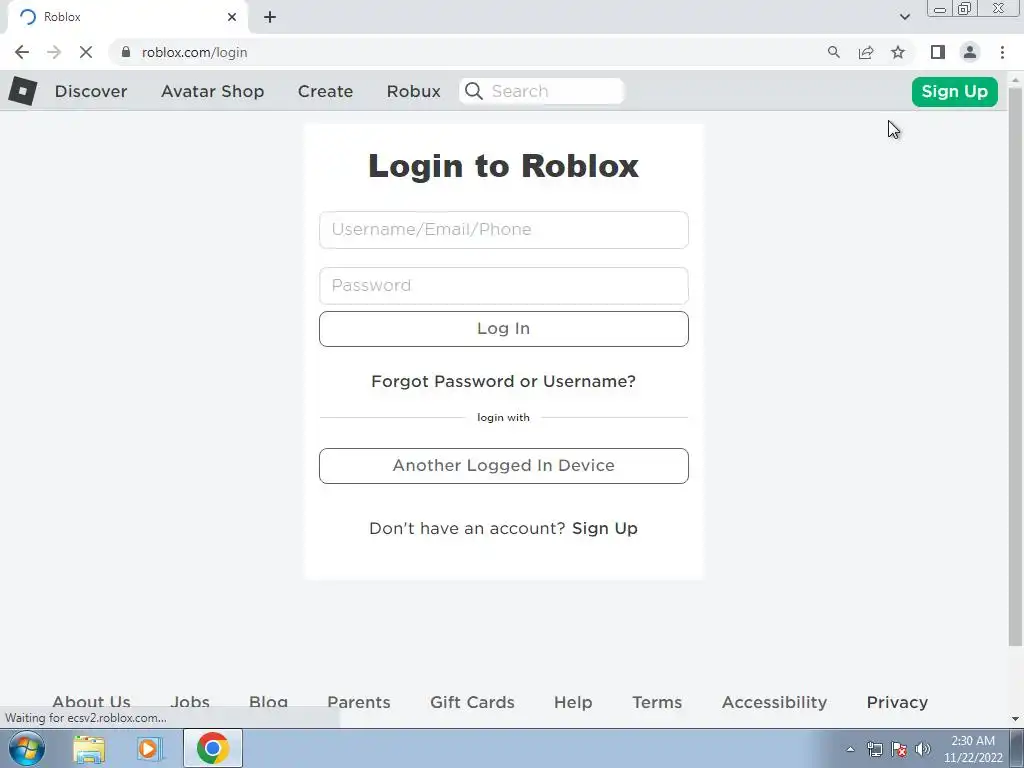Click the Login to Roblox heading
The image size is (1024, 768).
[x=504, y=166]
